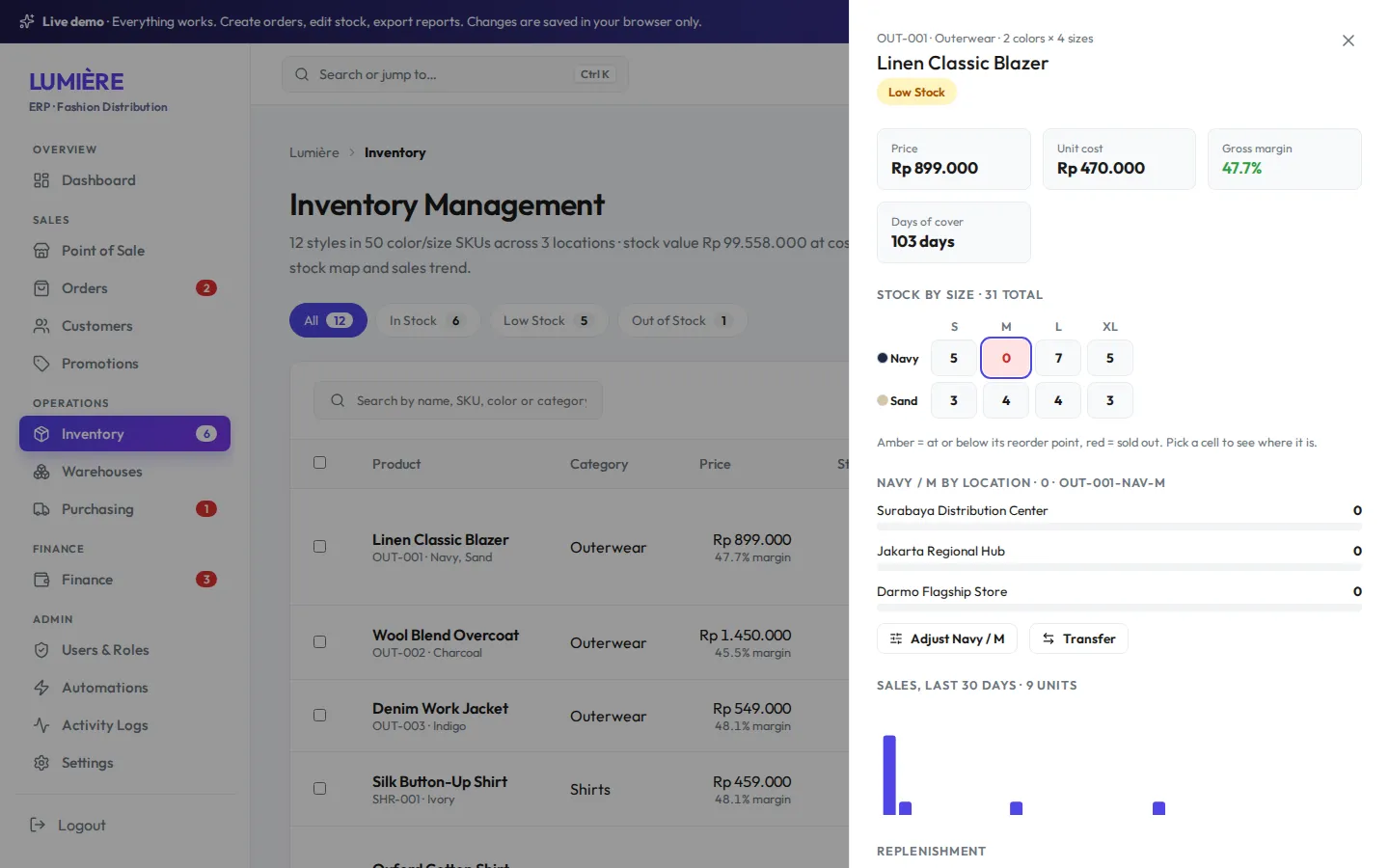Filter by Out of Stock tab
The height and width of the screenshot is (868, 1389).
point(682,321)
